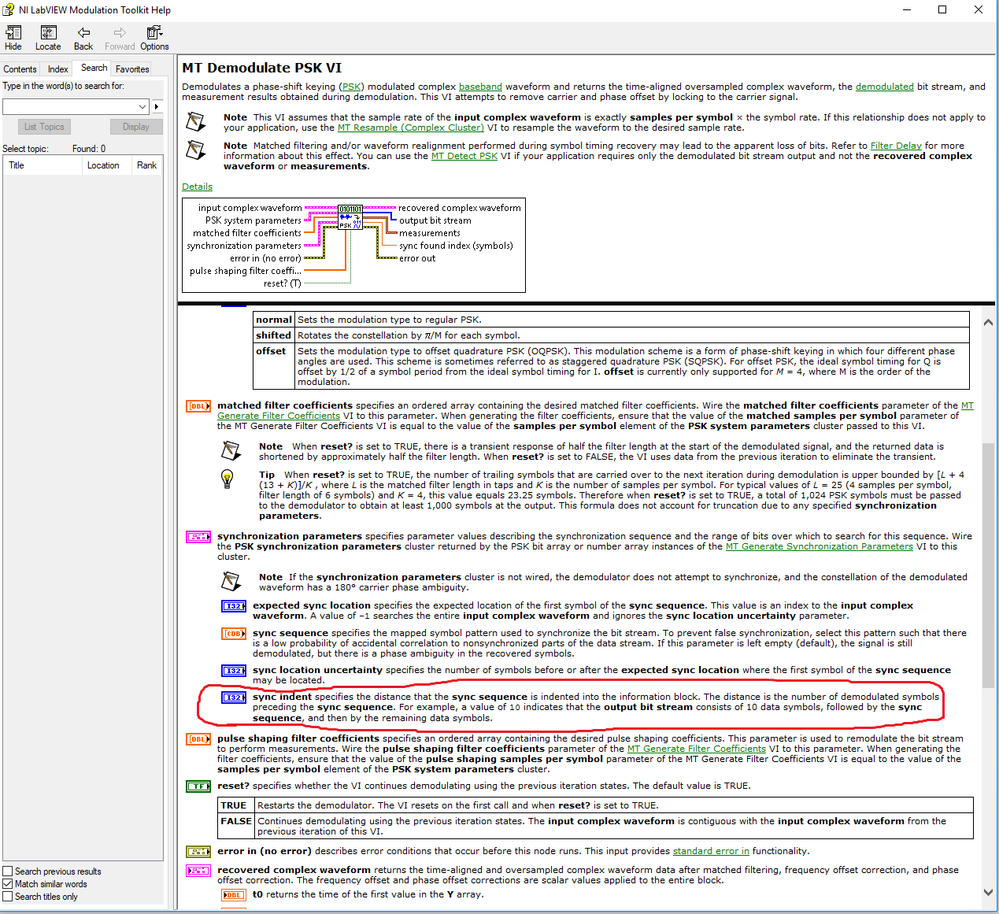Image resolution: width=999 pixels, height=914 pixels.
Task: Go Back using the toolbar arrow
Action: point(83,38)
